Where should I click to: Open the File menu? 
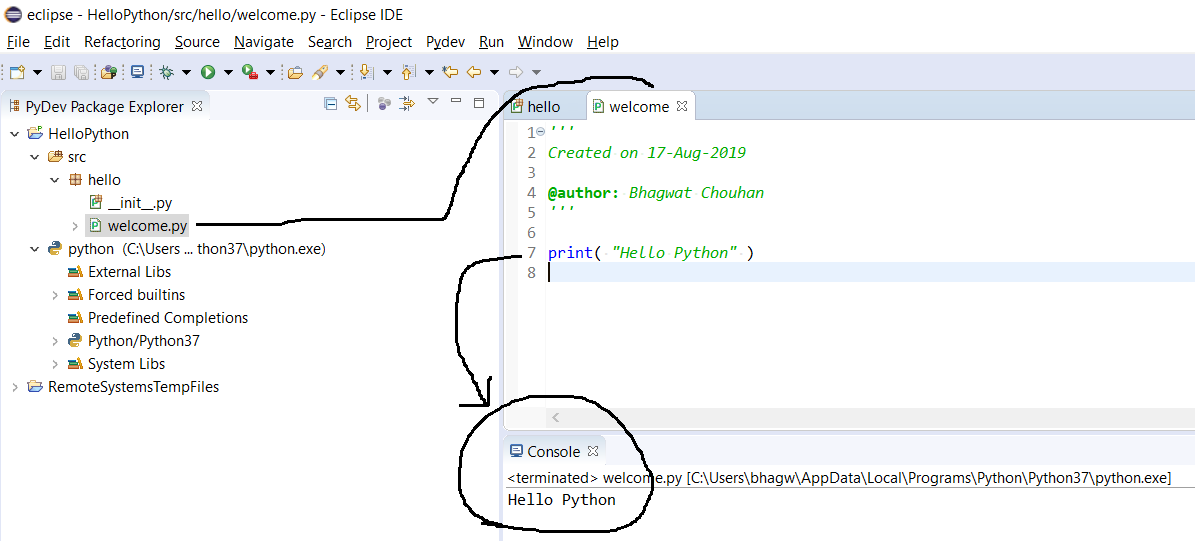(18, 42)
